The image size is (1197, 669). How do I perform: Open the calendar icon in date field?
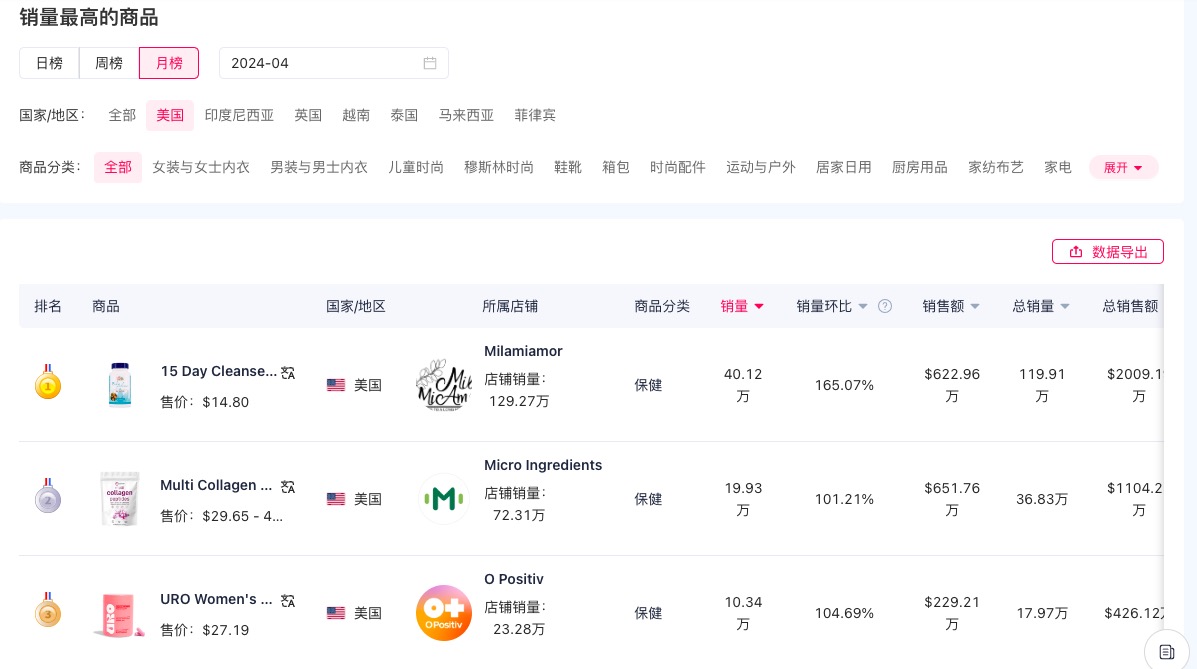coord(430,63)
